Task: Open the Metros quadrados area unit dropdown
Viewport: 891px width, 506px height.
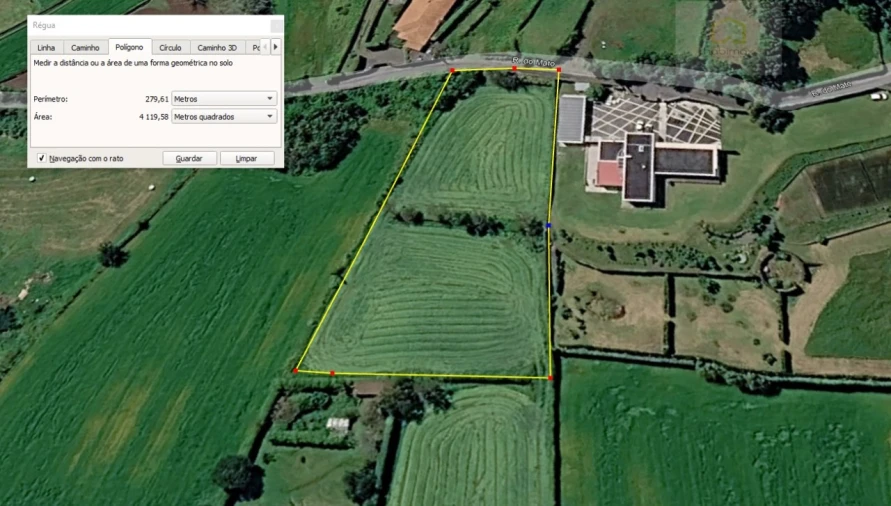Action: 224,117
